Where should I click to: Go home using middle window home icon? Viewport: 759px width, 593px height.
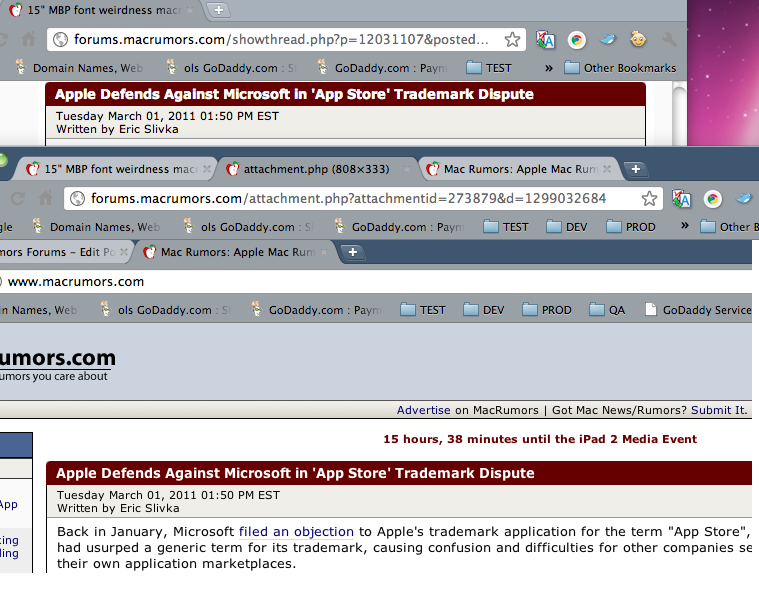tap(46, 198)
